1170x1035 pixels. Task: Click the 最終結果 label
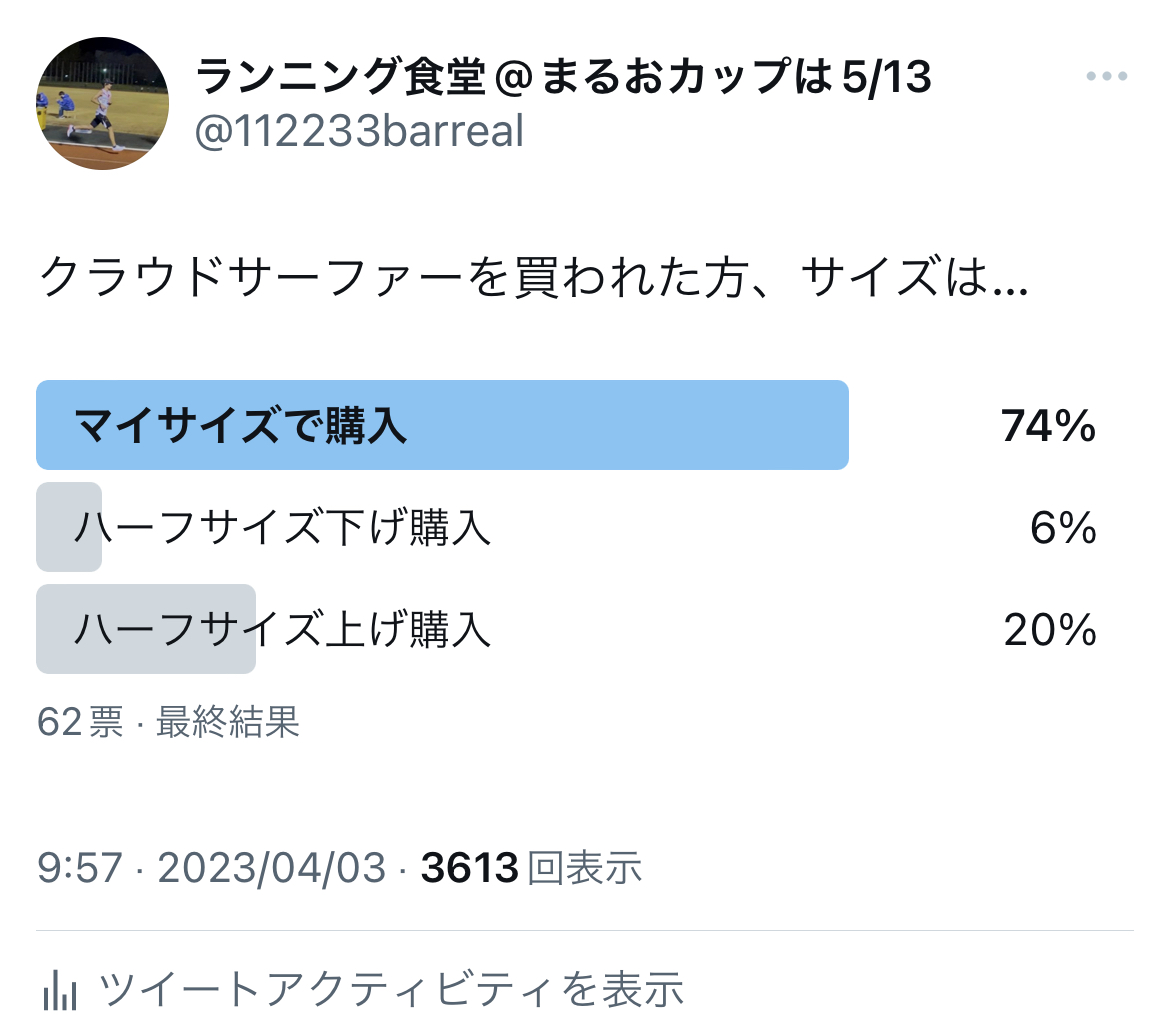[228, 722]
